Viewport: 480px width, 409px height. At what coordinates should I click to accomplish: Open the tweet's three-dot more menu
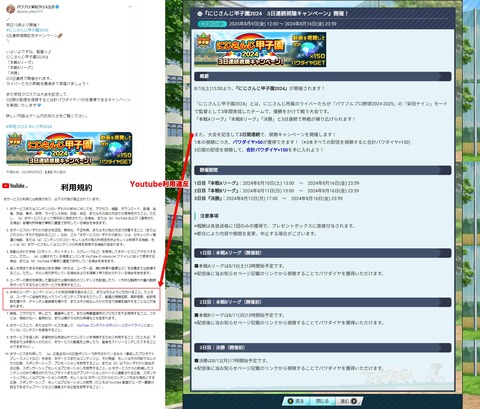(x=130, y=6)
